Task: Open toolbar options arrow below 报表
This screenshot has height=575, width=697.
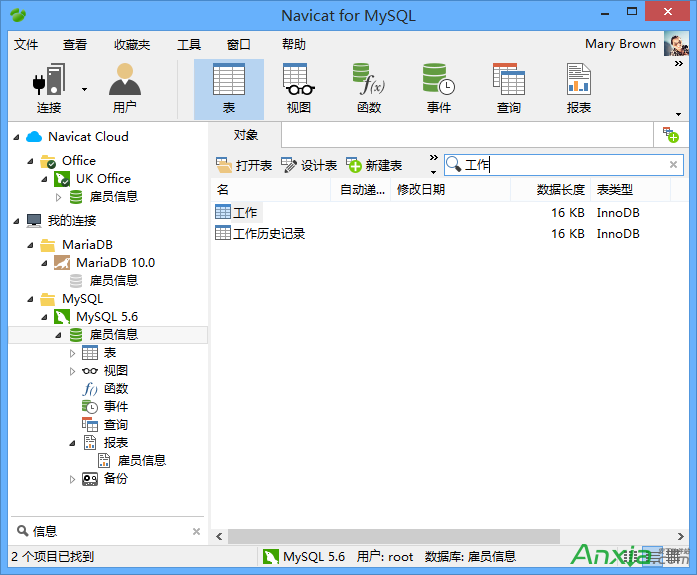Action: point(678,114)
